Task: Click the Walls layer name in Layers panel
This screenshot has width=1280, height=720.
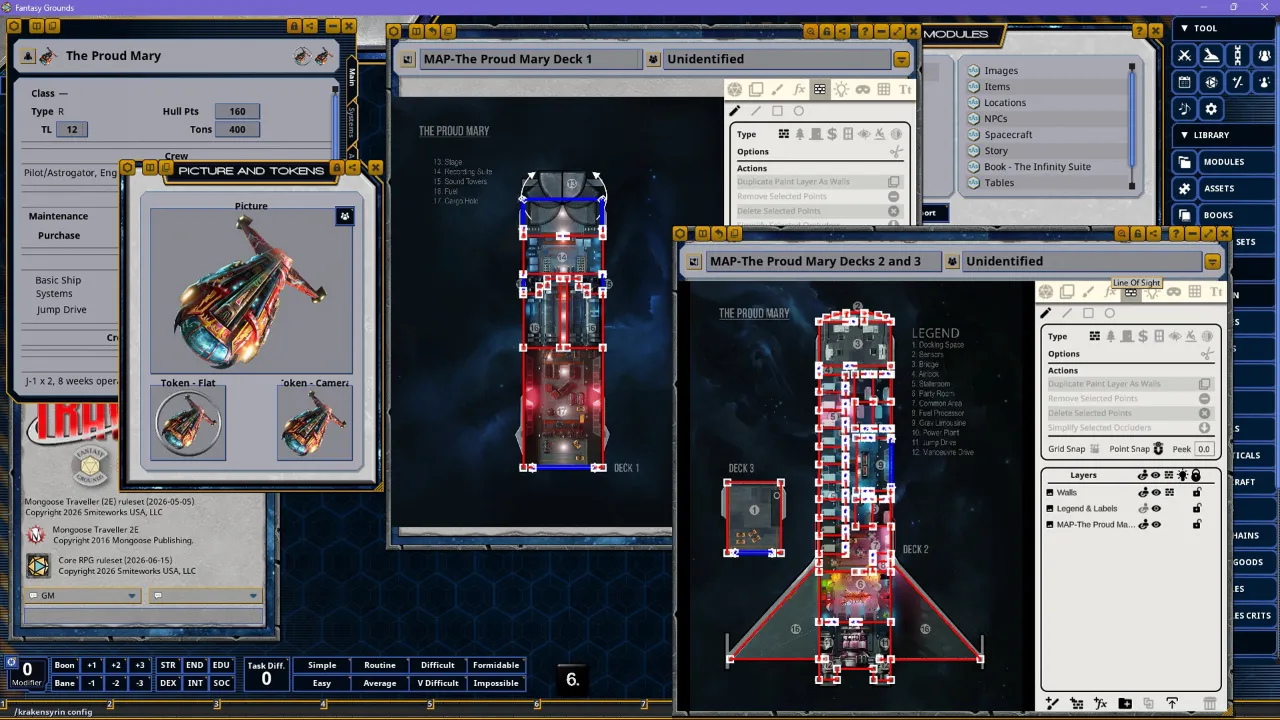Action: [x=1067, y=492]
